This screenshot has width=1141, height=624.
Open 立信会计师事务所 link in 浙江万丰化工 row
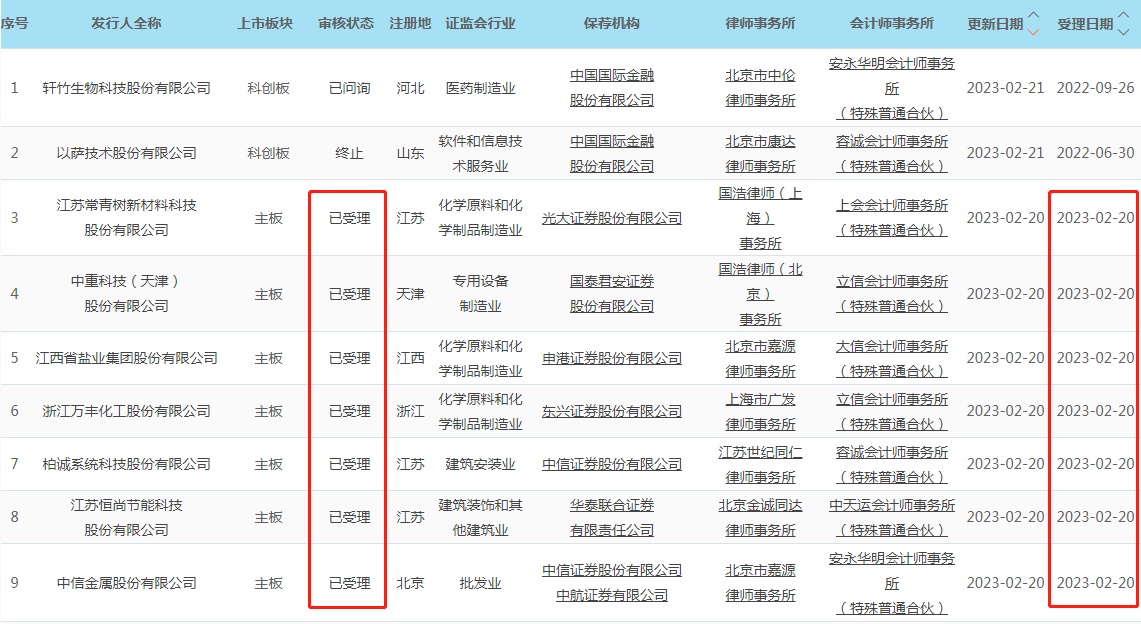(x=892, y=412)
